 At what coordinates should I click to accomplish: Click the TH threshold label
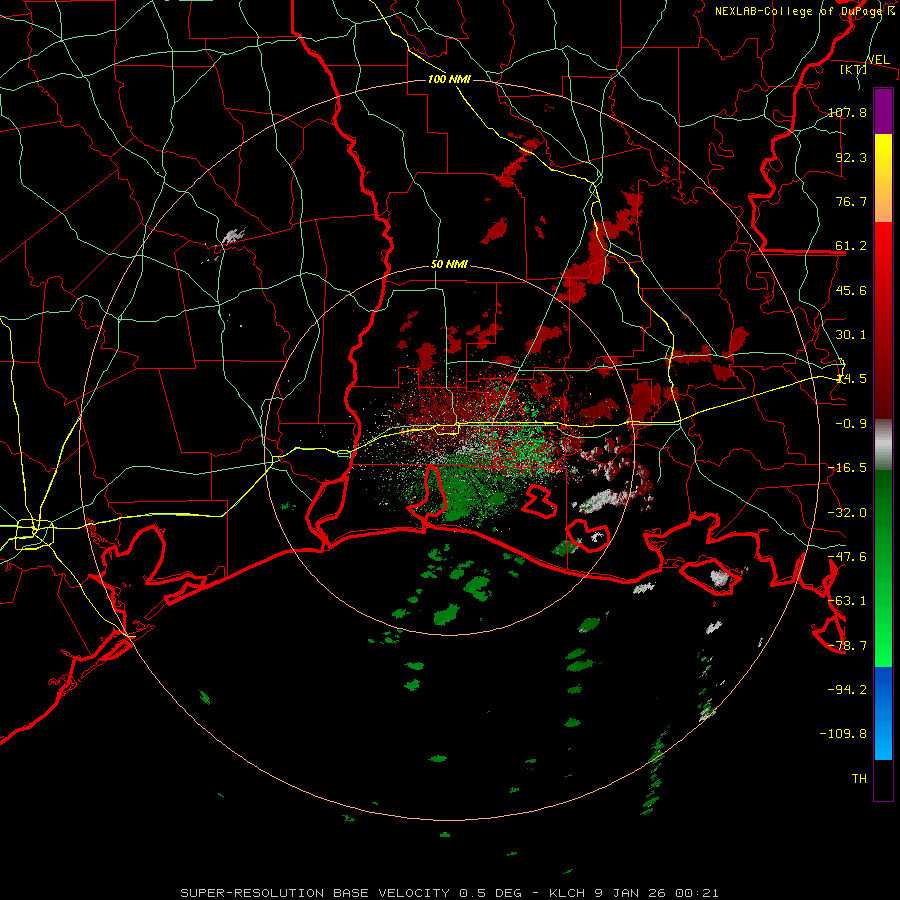pyautogui.click(x=859, y=779)
